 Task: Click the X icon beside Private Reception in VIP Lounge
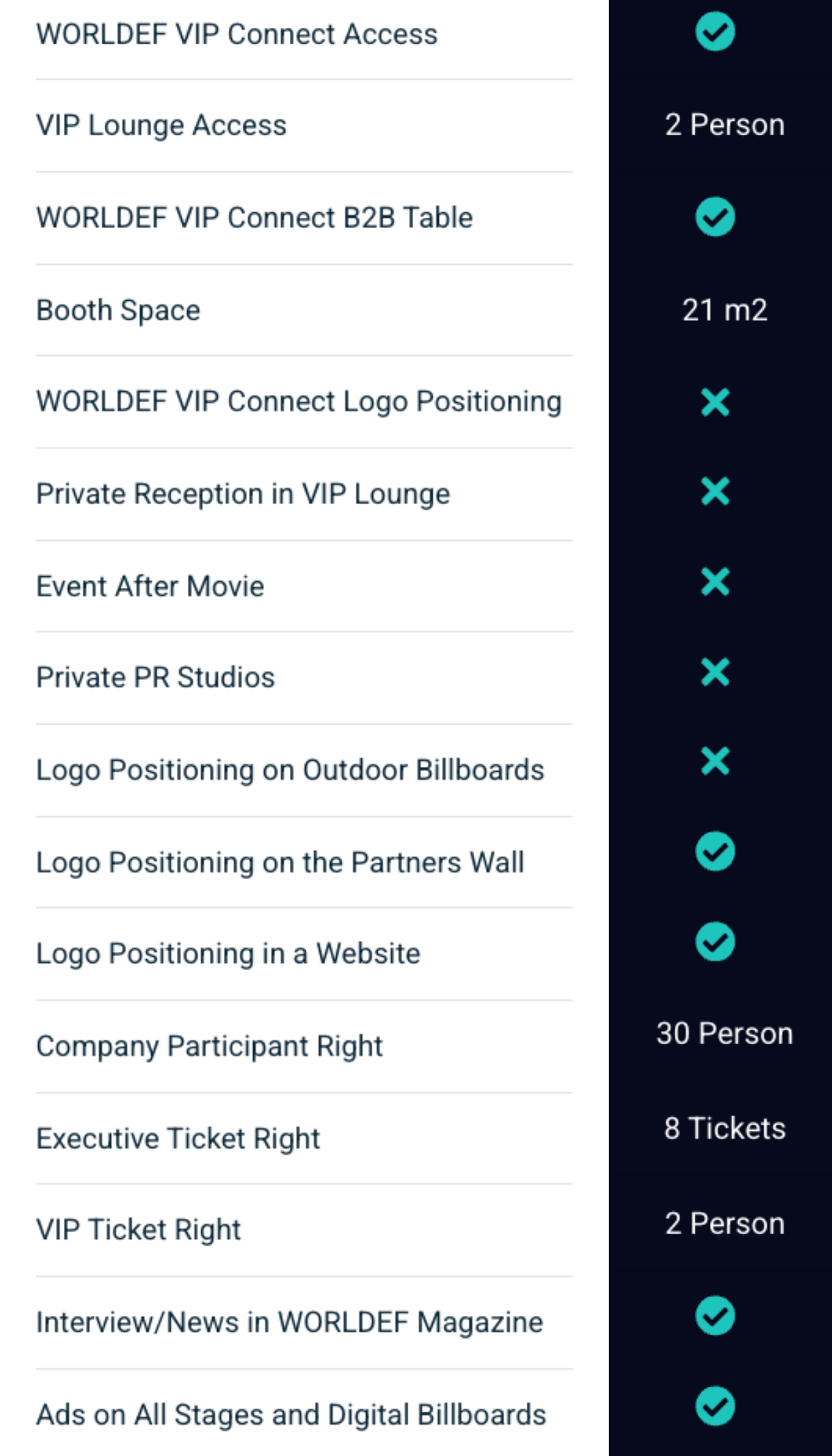[x=715, y=492]
